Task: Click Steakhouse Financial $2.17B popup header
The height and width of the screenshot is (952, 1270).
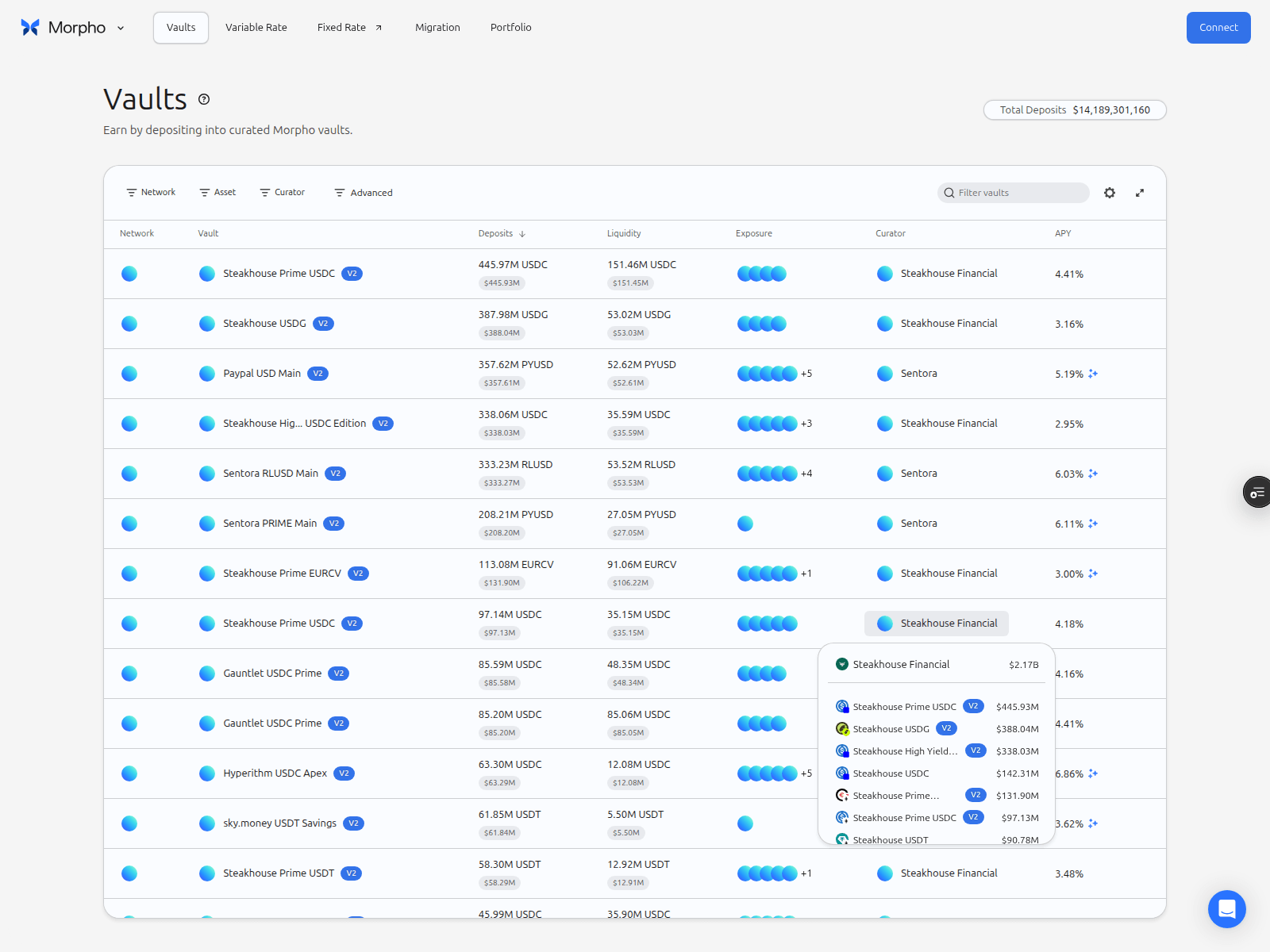Action: tap(937, 665)
